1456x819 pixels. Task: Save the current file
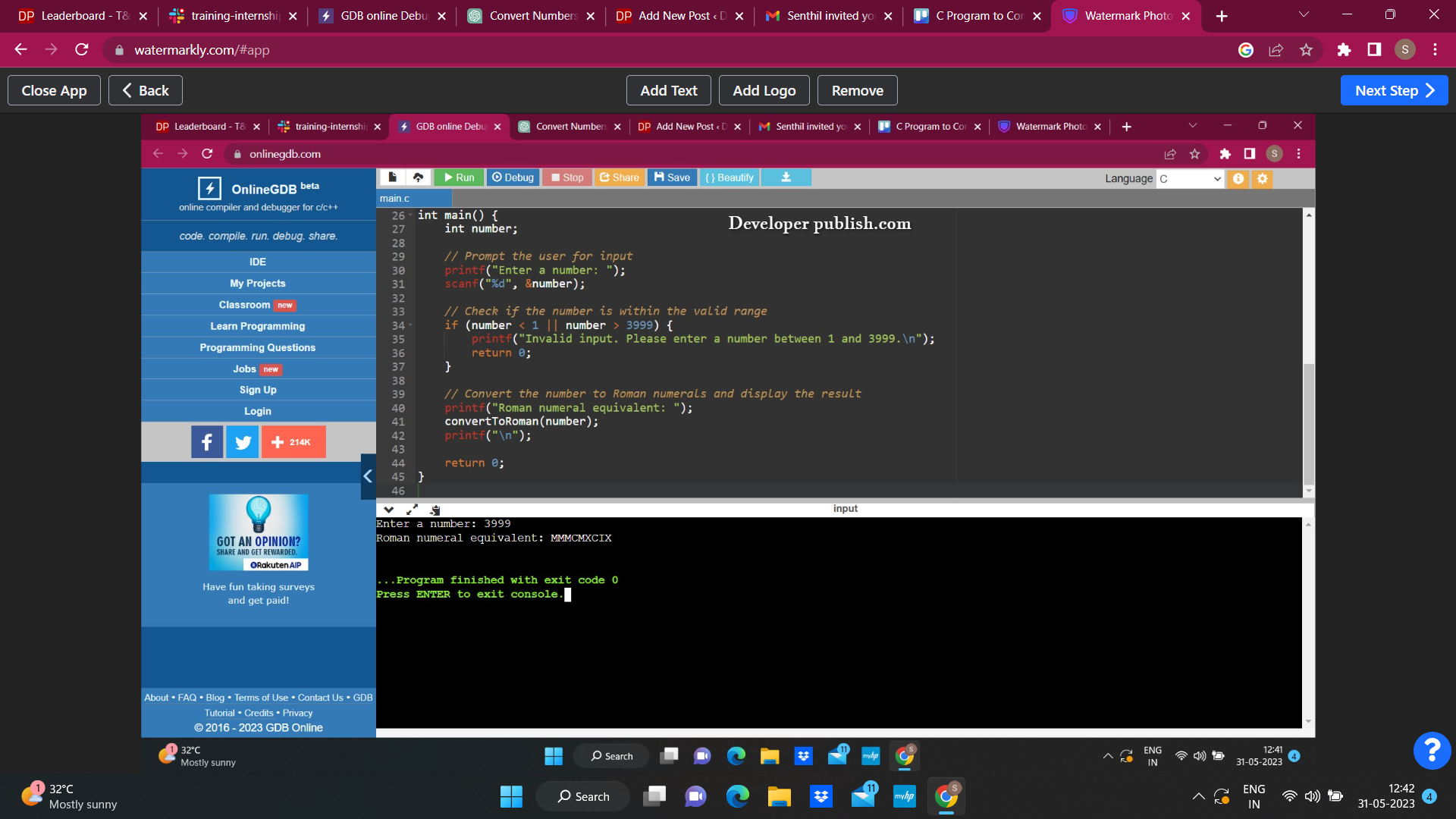point(671,177)
